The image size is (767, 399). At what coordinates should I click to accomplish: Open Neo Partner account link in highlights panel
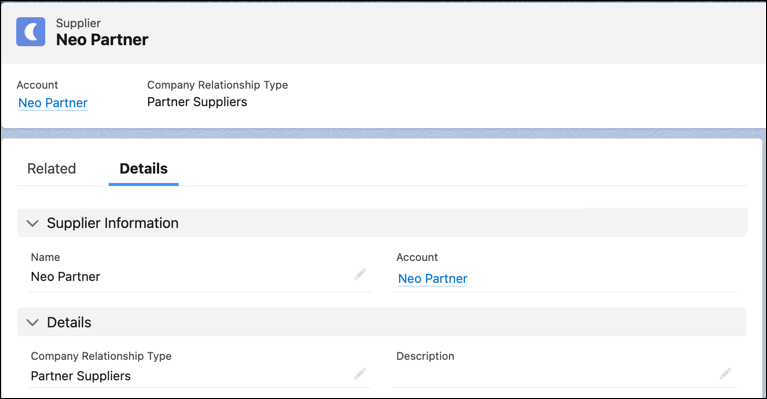(53, 103)
